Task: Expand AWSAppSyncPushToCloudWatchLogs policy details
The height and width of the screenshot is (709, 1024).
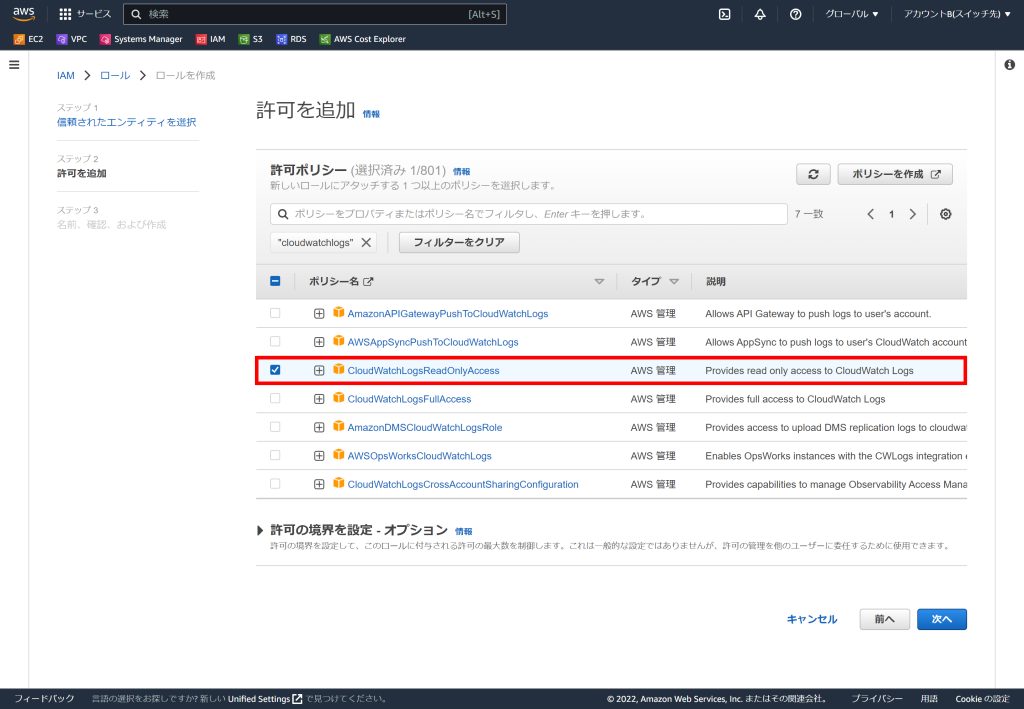Action: coord(319,342)
